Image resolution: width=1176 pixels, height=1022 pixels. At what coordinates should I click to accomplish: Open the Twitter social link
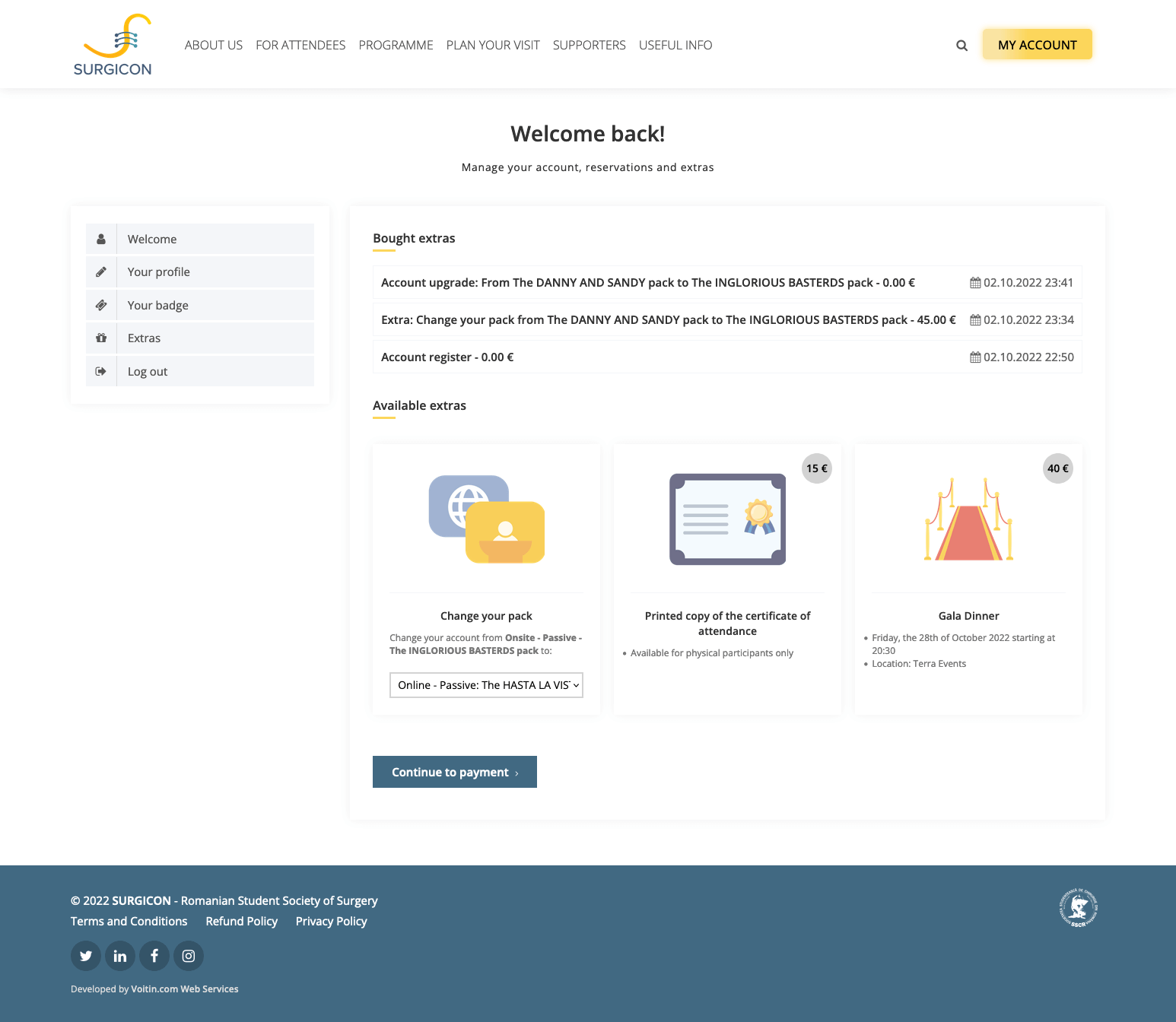(x=86, y=956)
